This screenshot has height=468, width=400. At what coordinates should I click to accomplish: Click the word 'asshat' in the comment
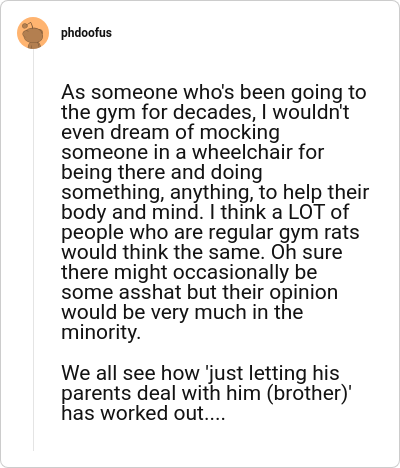(x=150, y=292)
